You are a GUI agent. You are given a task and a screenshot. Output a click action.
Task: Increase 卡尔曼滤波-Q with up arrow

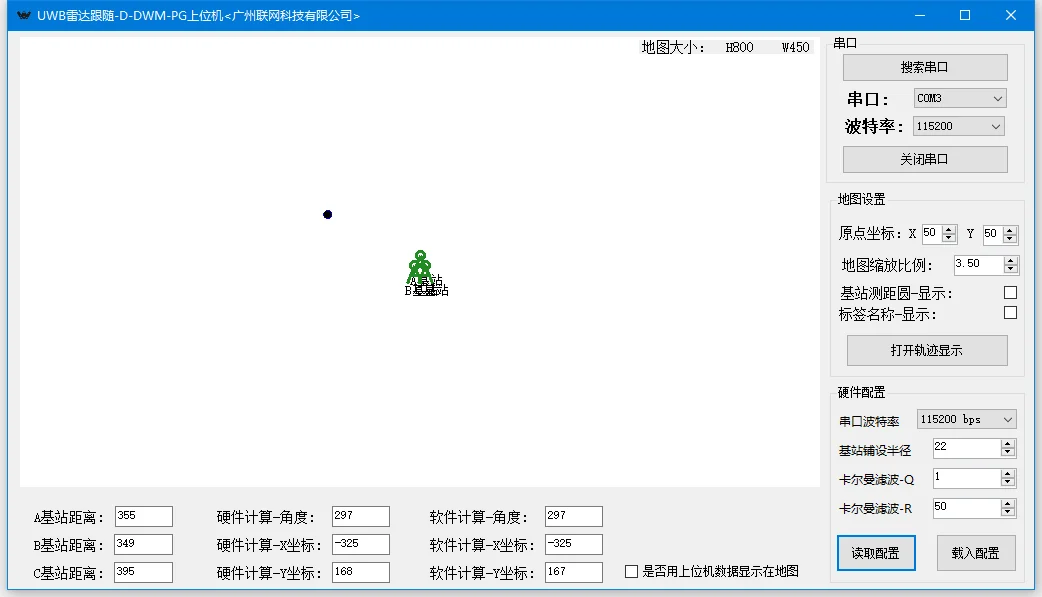(1008, 474)
